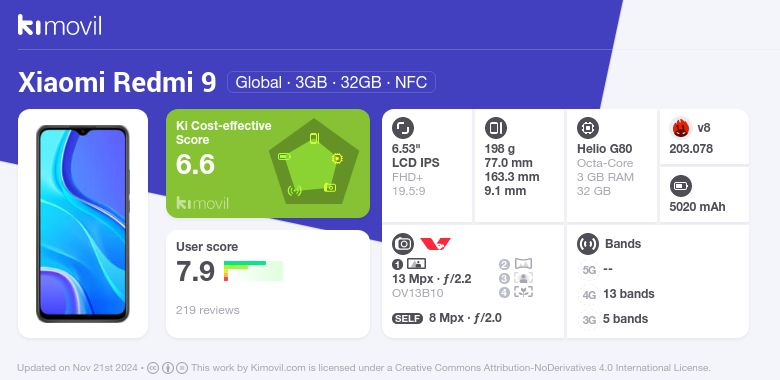Image resolution: width=780 pixels, height=380 pixels.
Task: Select the Global 3GB 32GB NFC variant label
Action: tap(331, 82)
